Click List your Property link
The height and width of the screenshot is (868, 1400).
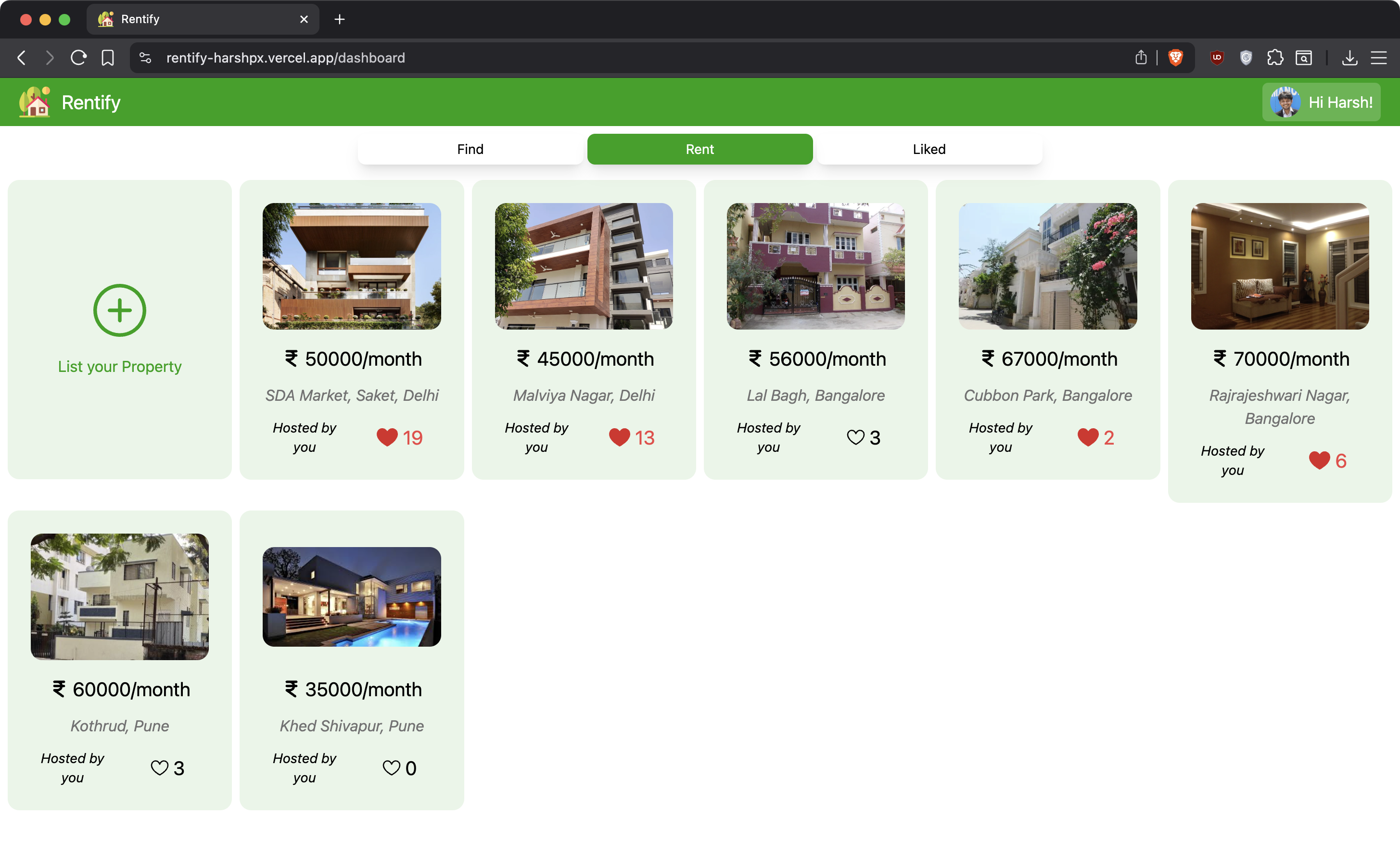(x=119, y=366)
